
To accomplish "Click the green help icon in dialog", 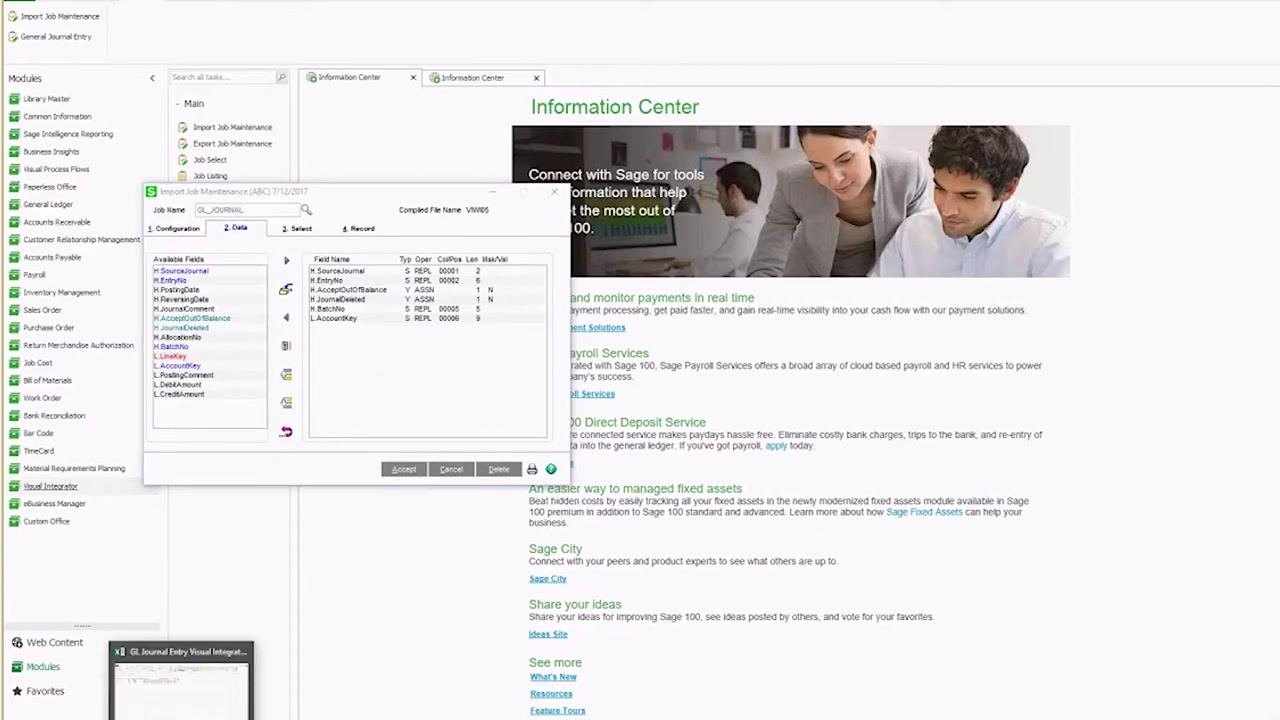I will point(551,469).
